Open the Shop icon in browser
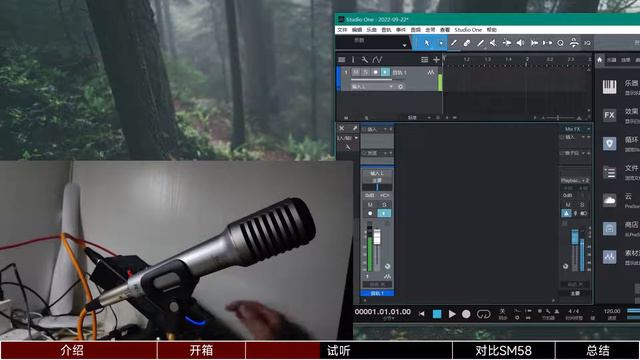 (609, 229)
